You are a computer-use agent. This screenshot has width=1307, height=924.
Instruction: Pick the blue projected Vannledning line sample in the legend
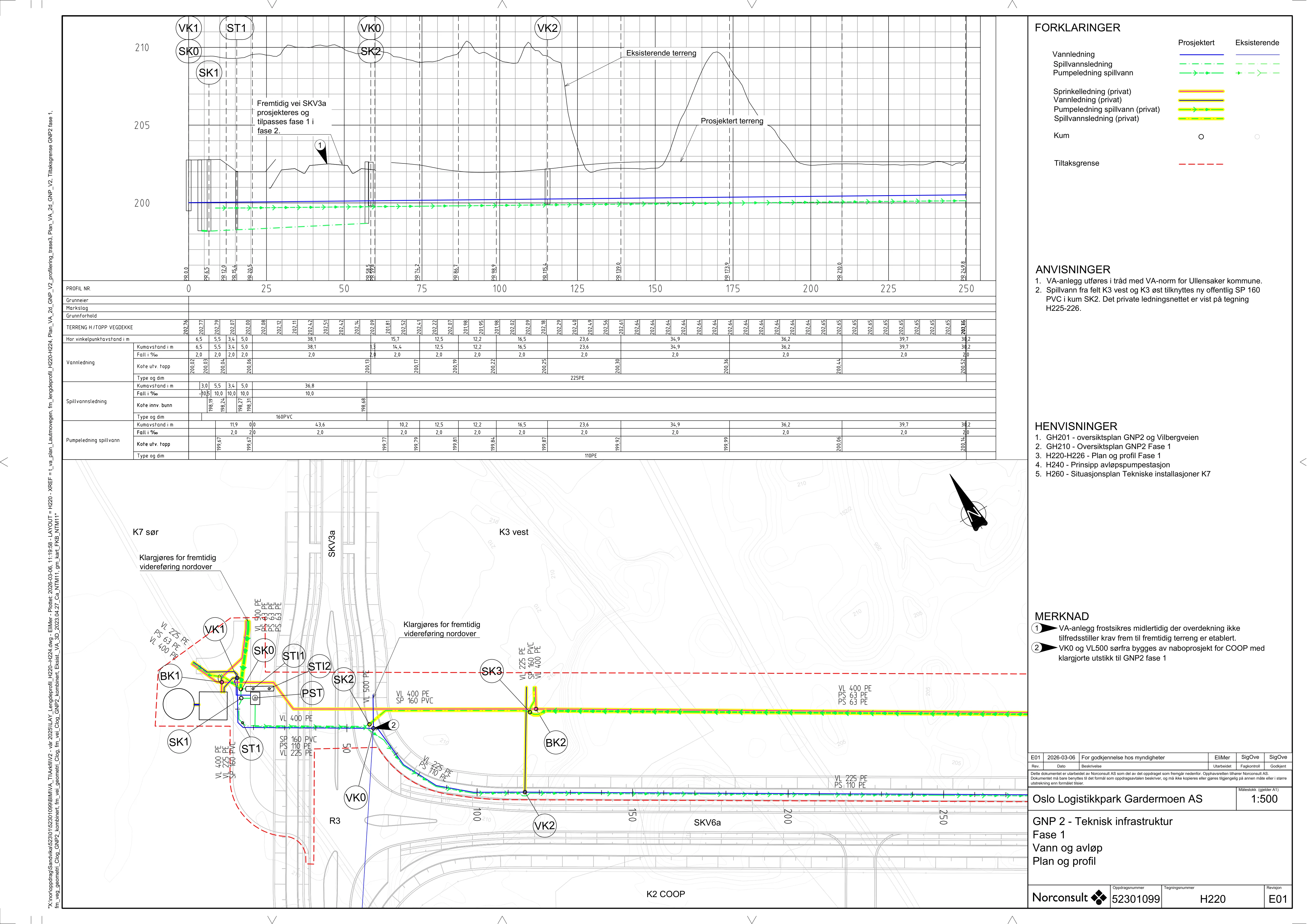(1201, 55)
